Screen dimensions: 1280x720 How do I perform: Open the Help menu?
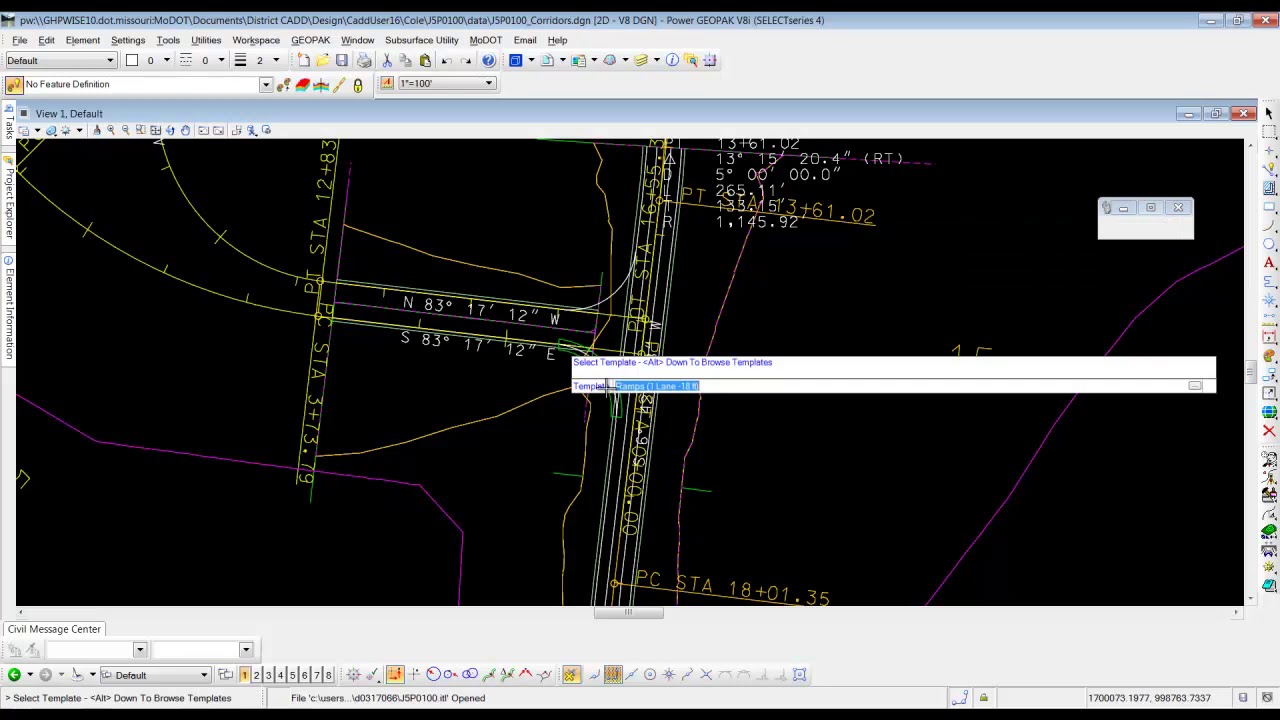click(x=557, y=40)
